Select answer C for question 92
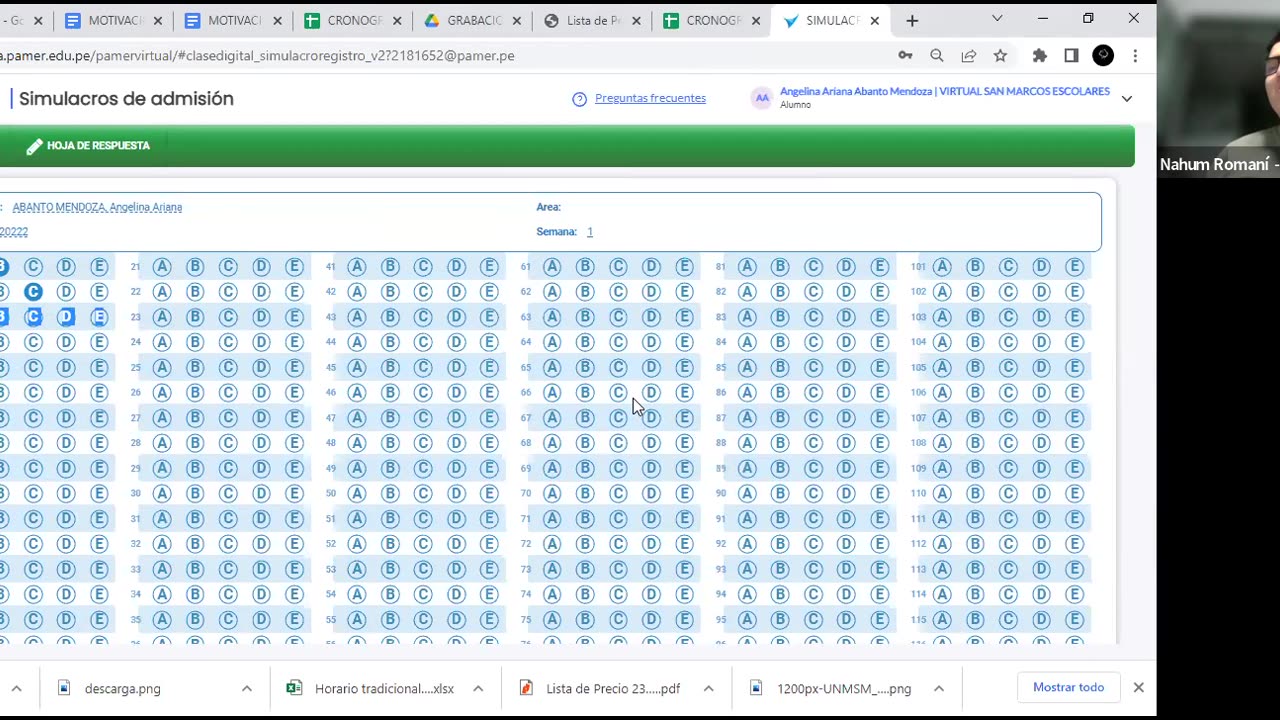This screenshot has height=720, width=1280. tap(813, 544)
